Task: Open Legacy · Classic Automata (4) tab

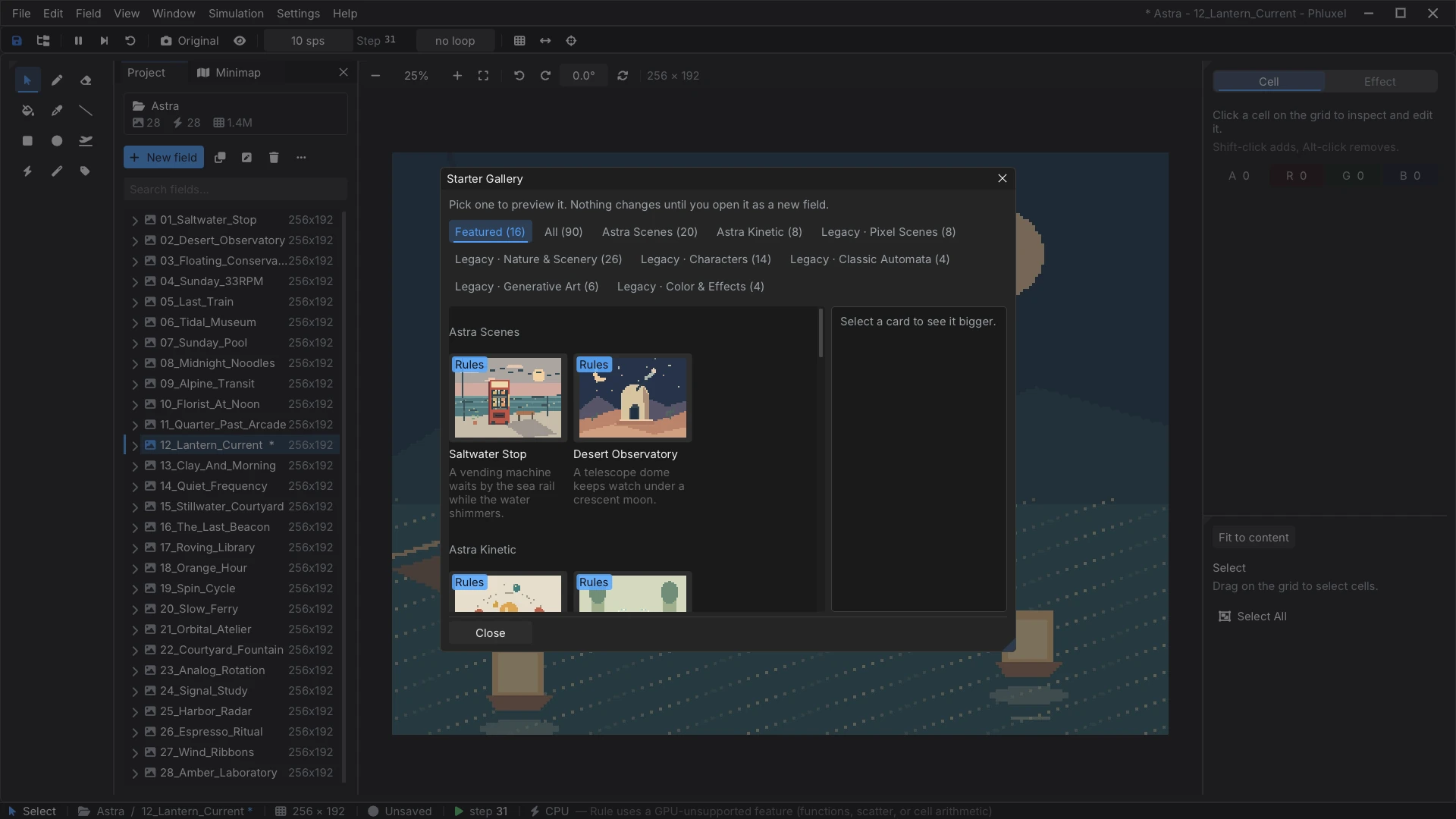Action: pyautogui.click(x=870, y=259)
